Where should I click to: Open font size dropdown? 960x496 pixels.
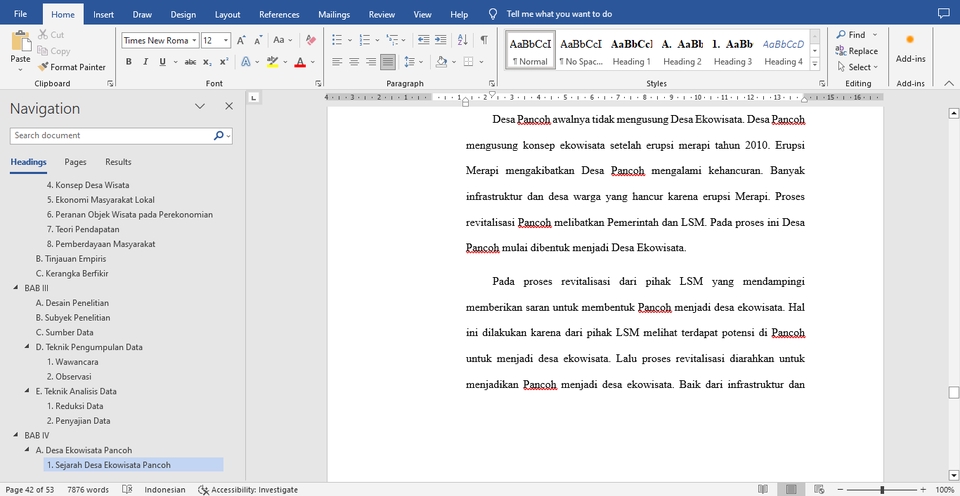[227, 40]
